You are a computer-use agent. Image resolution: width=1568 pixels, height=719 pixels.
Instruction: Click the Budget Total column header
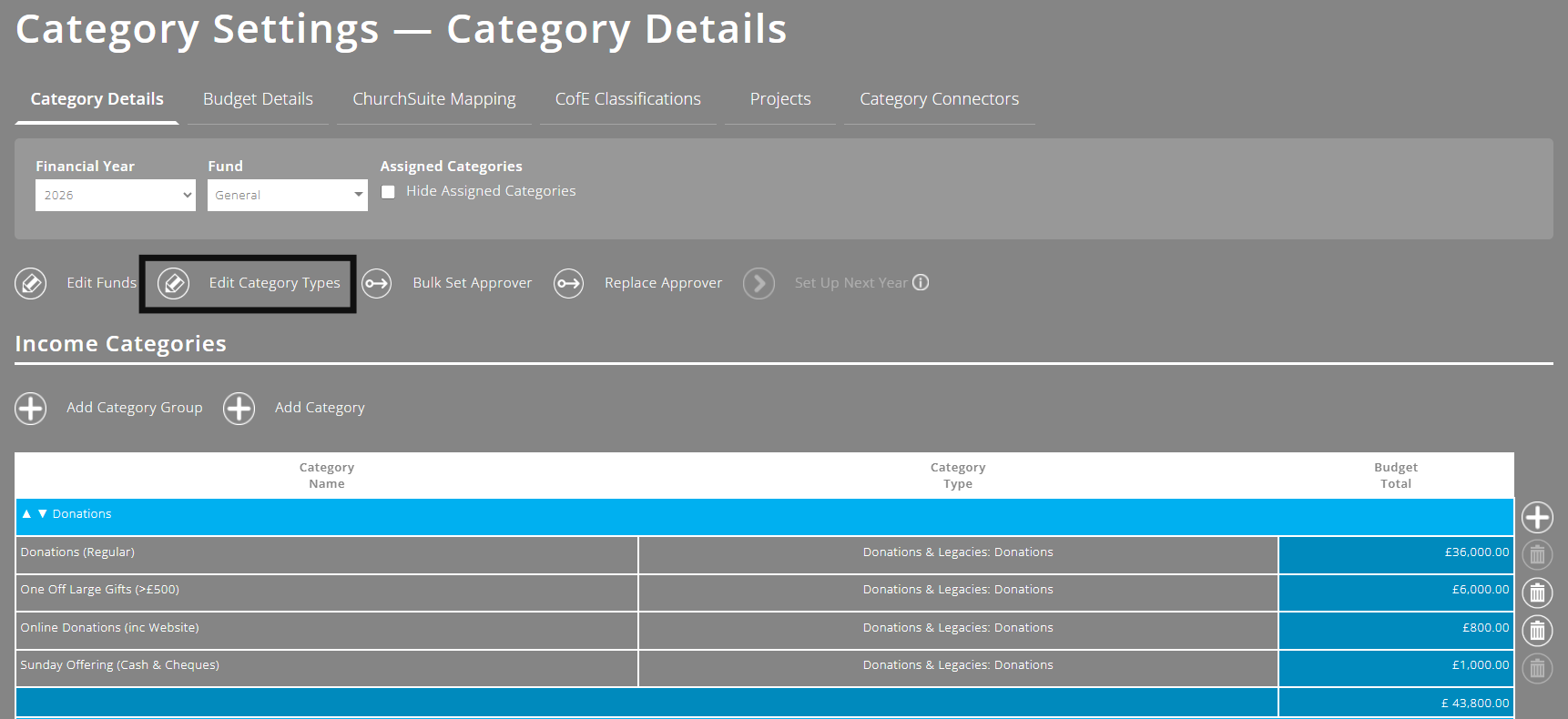pyautogui.click(x=1396, y=475)
